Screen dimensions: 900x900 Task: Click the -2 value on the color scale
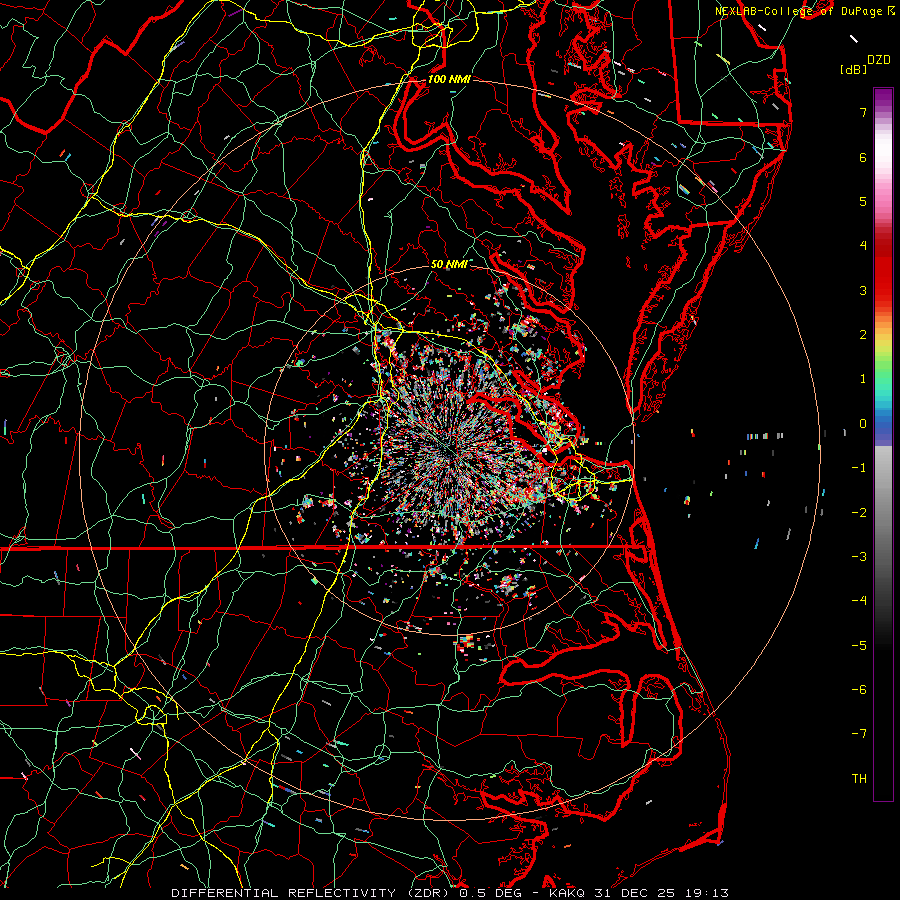point(859,512)
